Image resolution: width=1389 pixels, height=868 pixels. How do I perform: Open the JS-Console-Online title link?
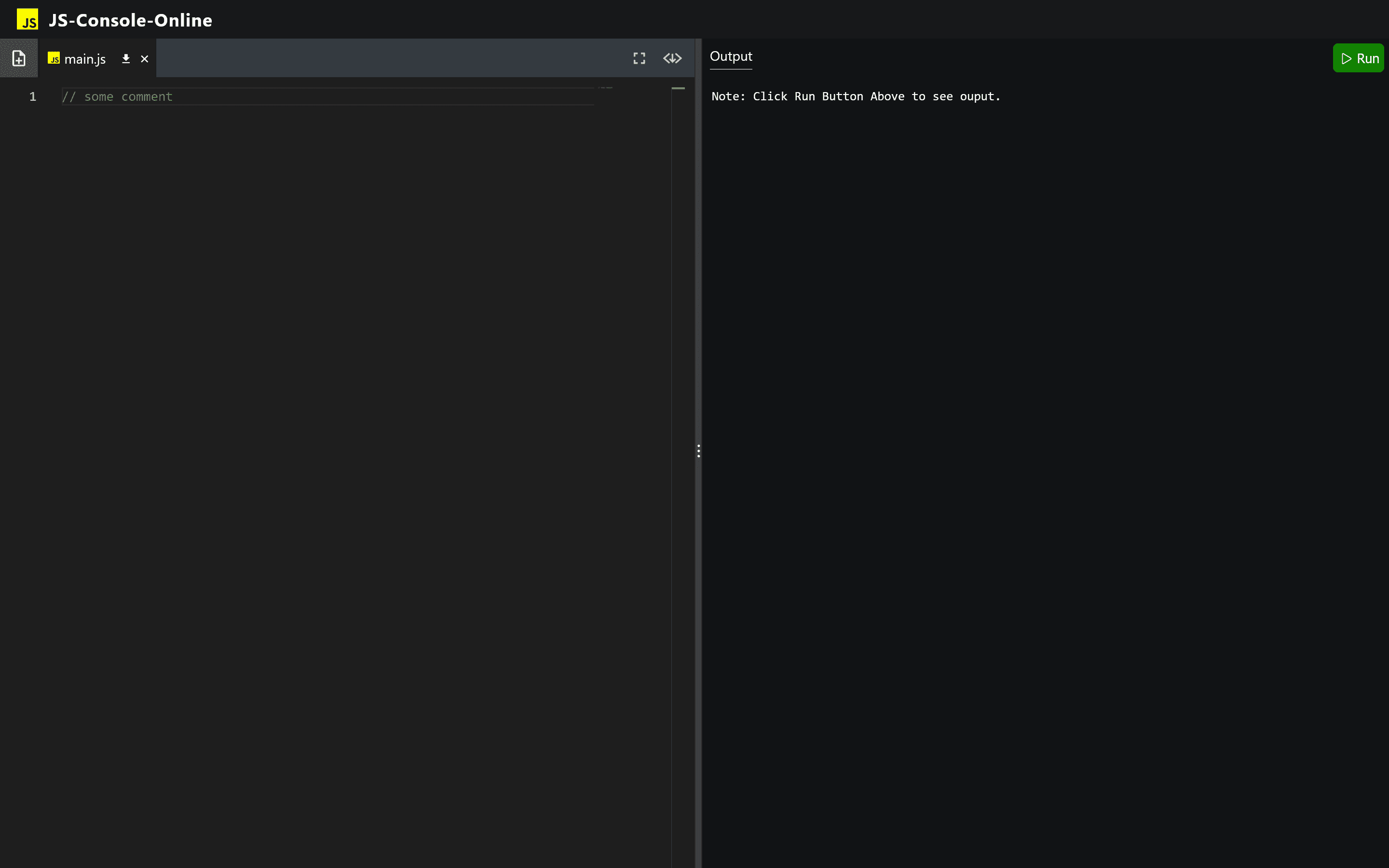[x=130, y=20]
